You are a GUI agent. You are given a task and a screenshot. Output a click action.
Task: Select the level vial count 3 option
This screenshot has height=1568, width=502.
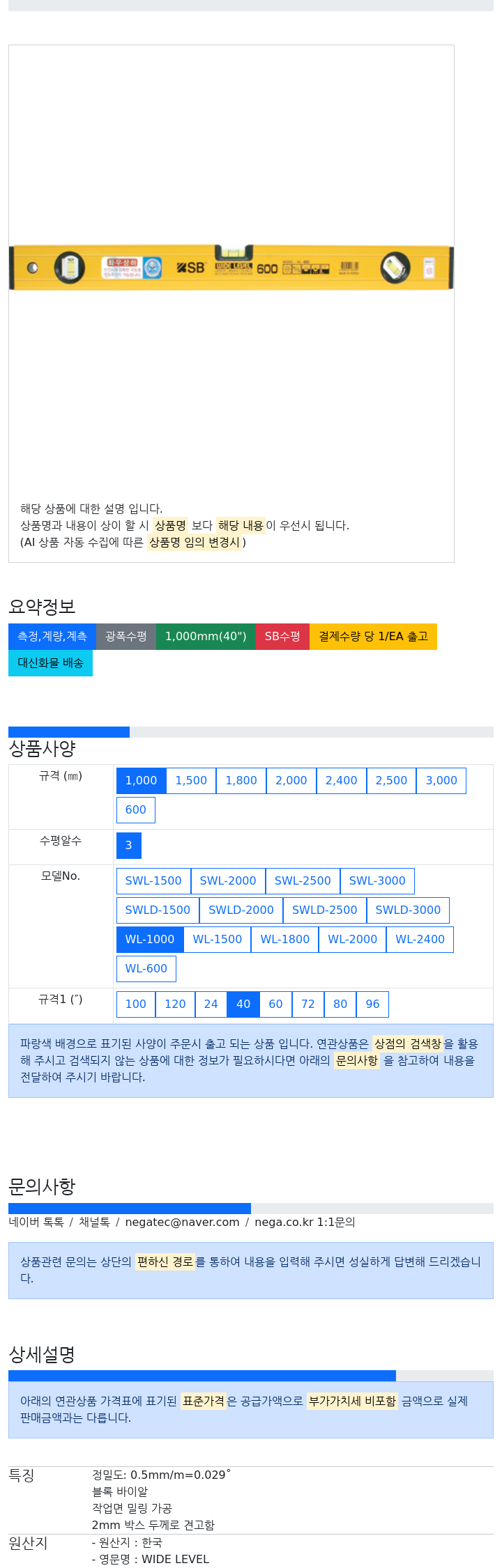pyautogui.click(x=128, y=846)
